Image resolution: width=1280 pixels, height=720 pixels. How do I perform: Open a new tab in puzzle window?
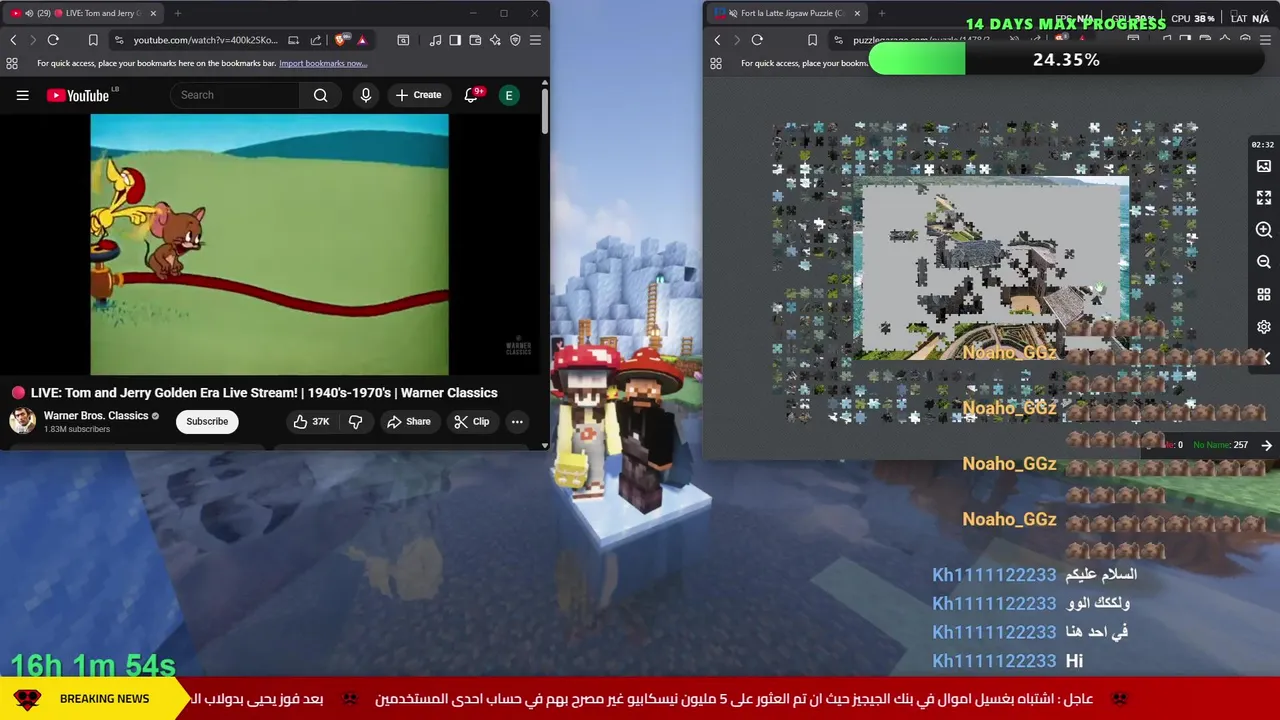pyautogui.click(x=883, y=13)
